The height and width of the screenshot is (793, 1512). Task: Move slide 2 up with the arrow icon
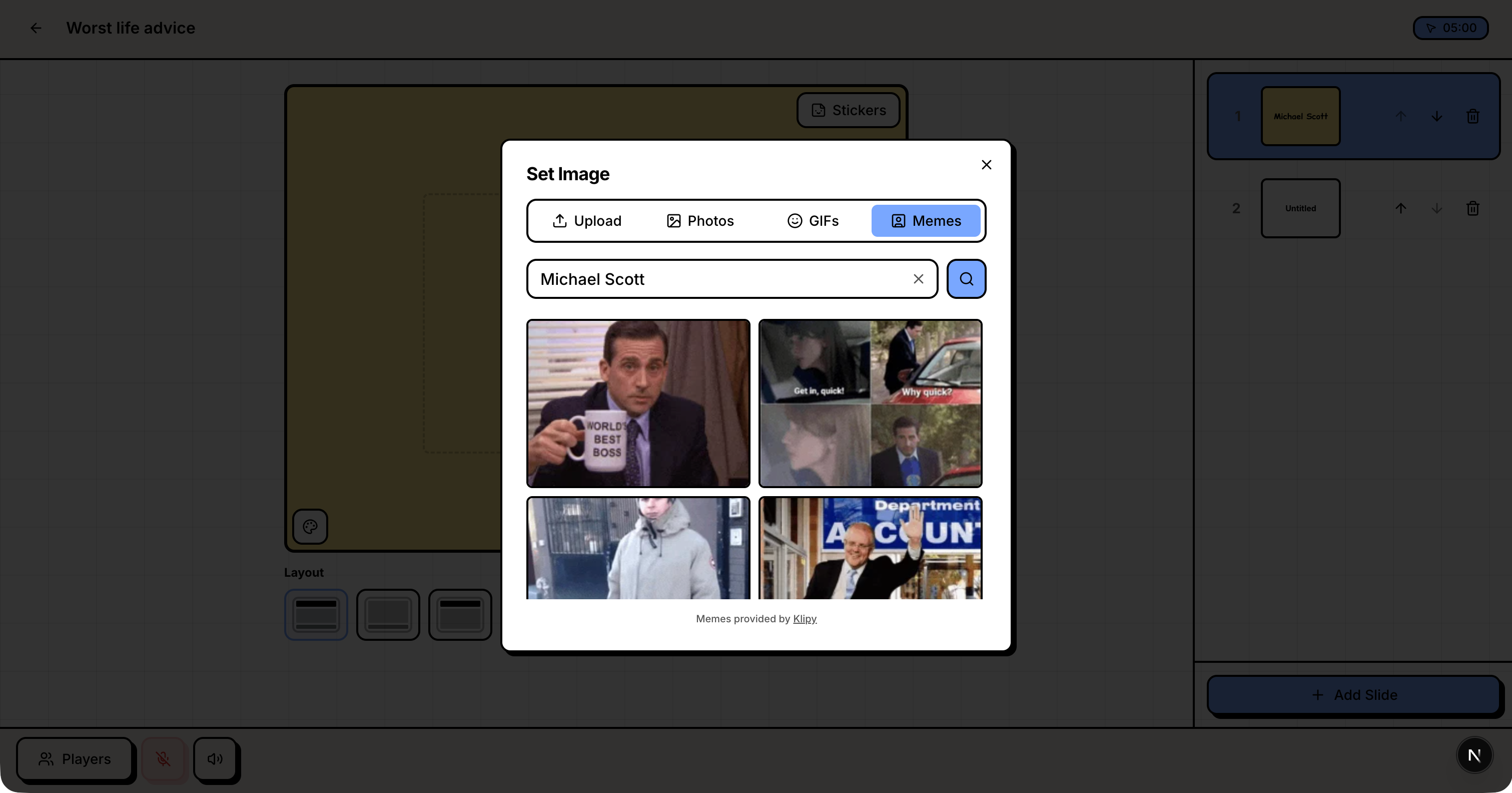[x=1400, y=208]
